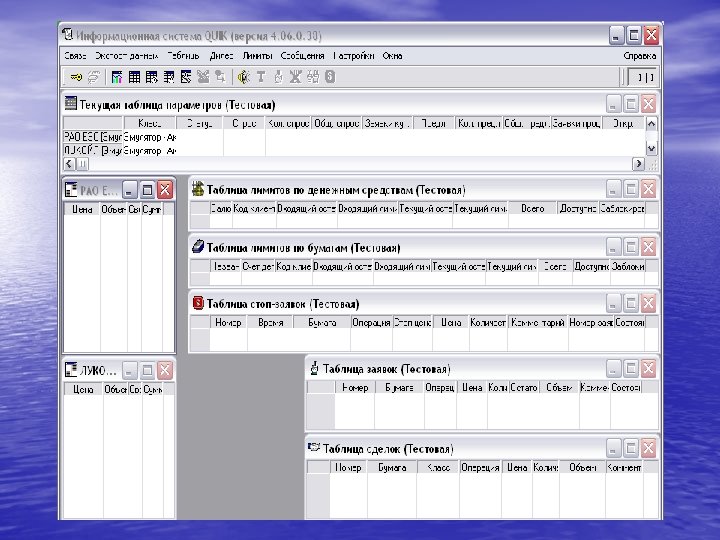The image size is (720, 540).
Task: Open the Таблицы menu
Action: 183,56
